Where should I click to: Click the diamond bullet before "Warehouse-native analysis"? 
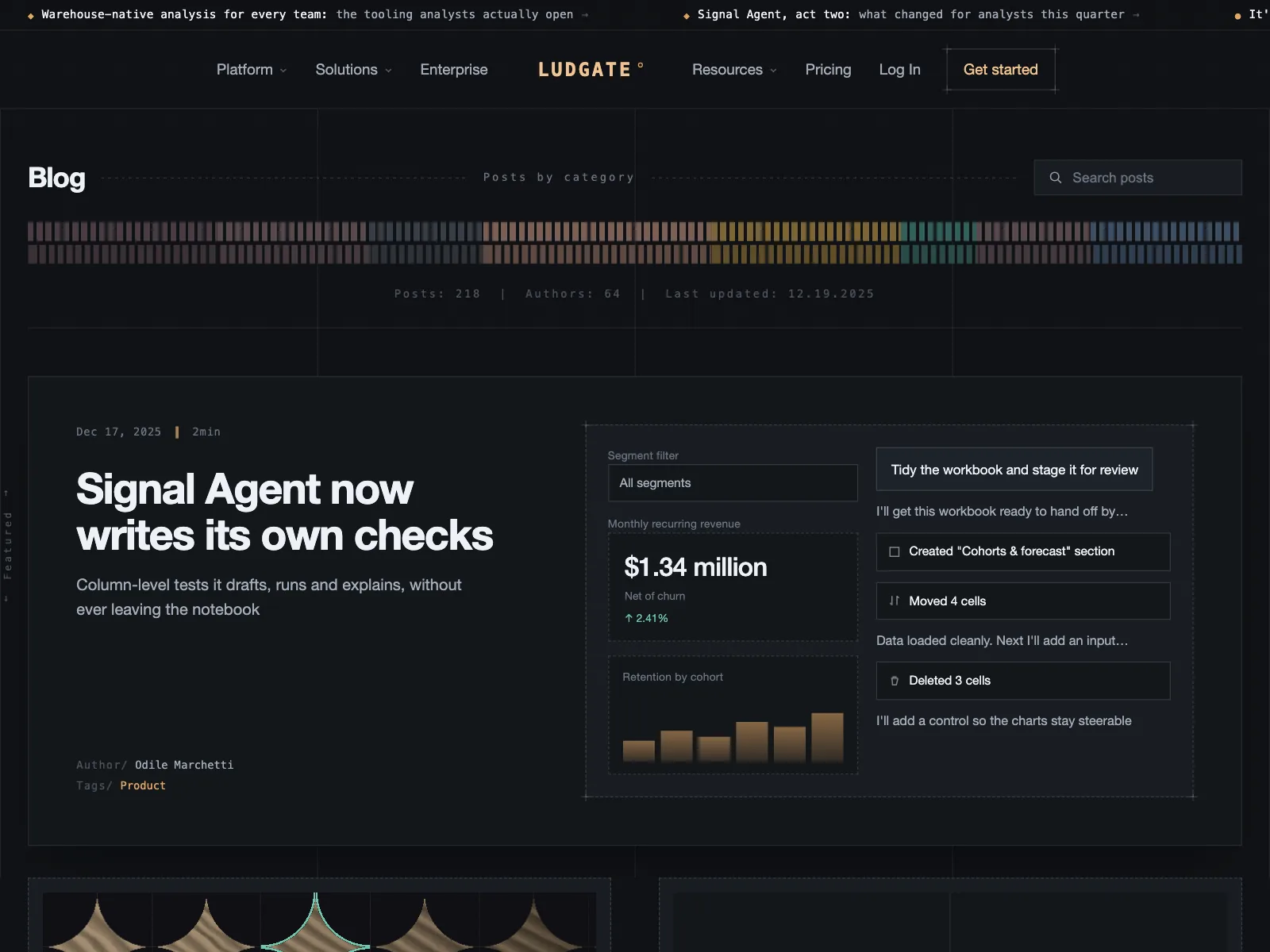(x=31, y=15)
